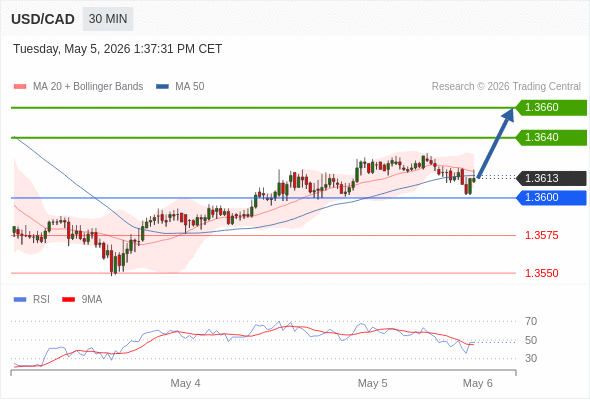Click the RSI 30 level label
This screenshot has width=590, height=400.
(x=531, y=358)
